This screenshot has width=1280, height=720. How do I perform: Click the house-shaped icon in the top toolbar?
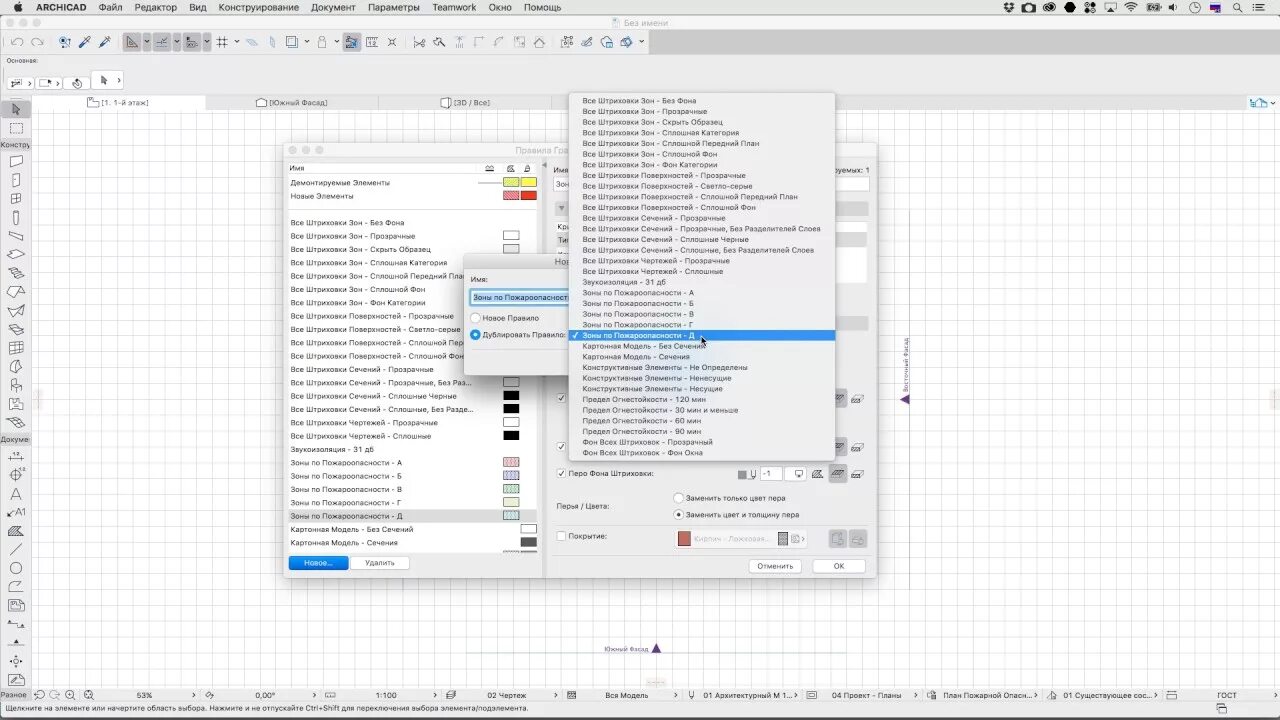click(x=540, y=42)
